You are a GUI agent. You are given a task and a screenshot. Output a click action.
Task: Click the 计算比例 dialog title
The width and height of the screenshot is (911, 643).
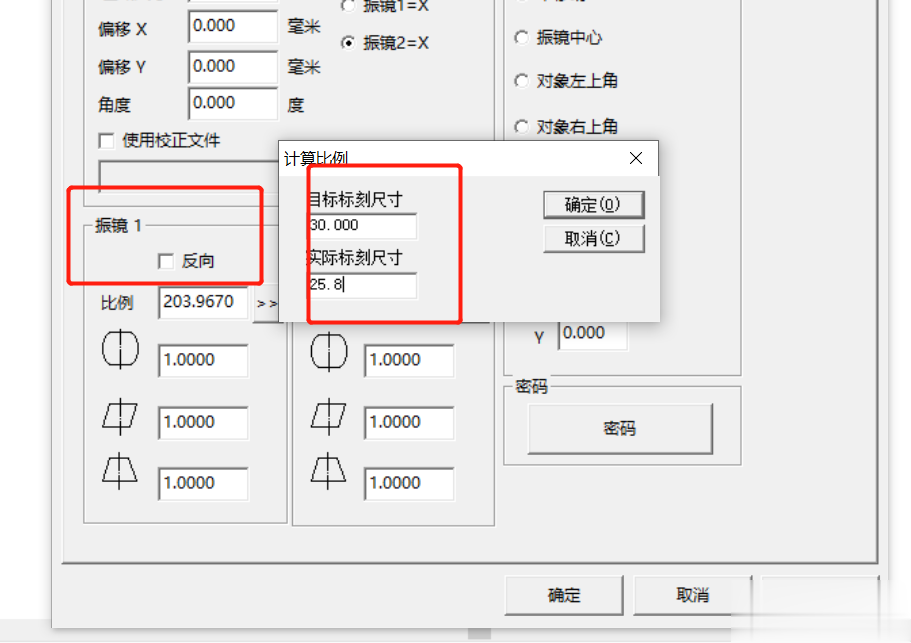[x=315, y=158]
